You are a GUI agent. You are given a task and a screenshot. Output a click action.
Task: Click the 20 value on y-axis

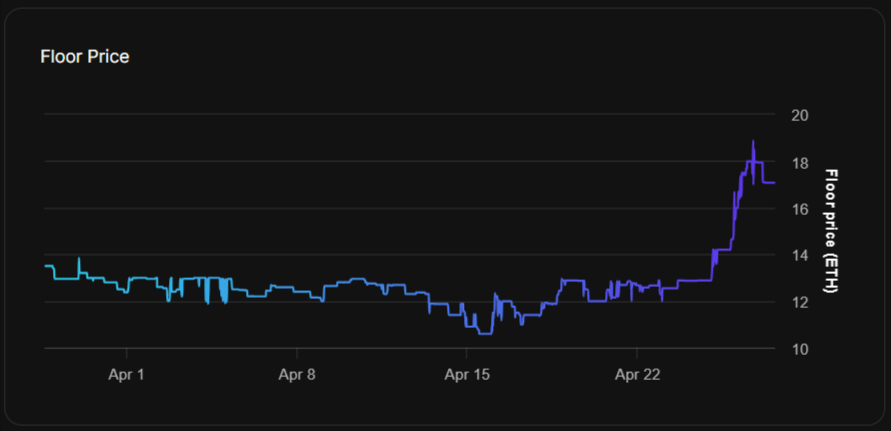coord(799,115)
